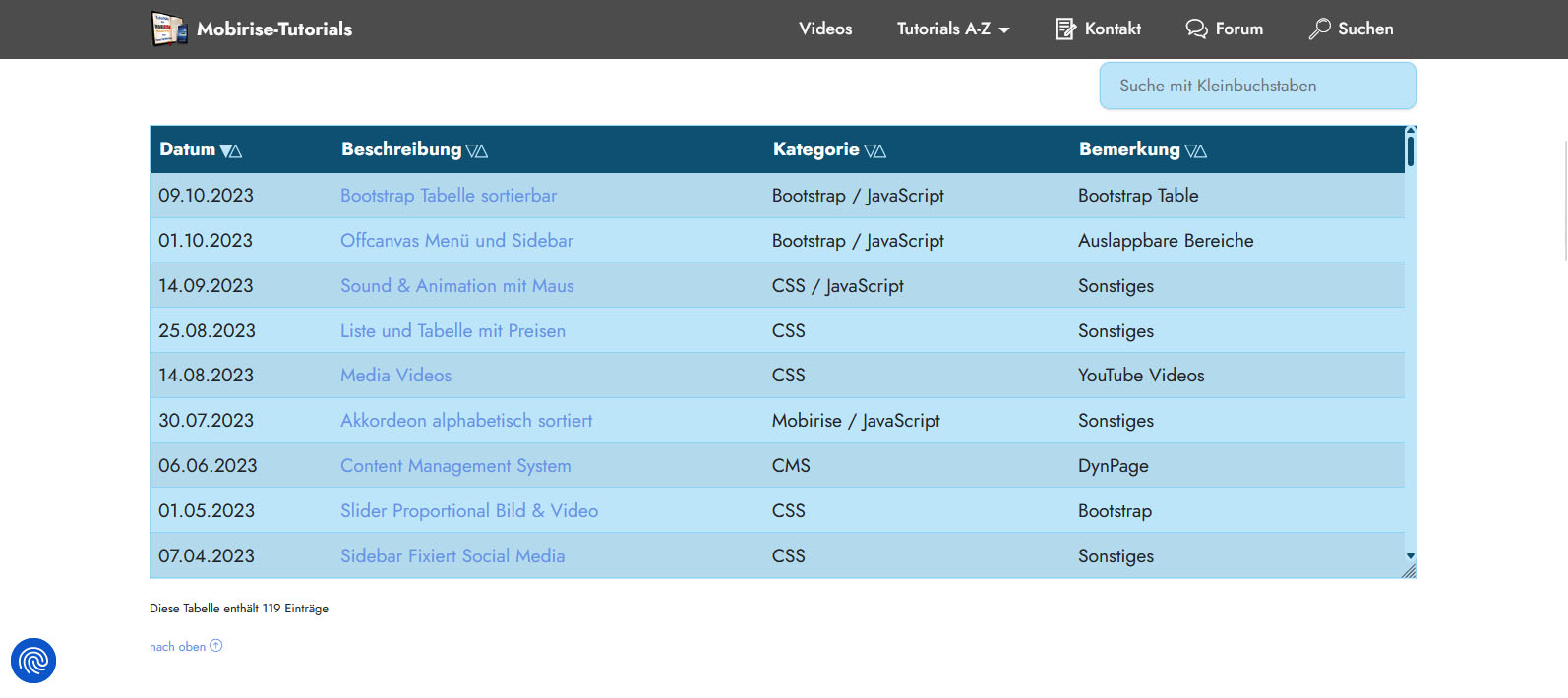This screenshot has height=698, width=1568.
Task: Sort table by Beschreibung column arrows
Action: point(477,150)
